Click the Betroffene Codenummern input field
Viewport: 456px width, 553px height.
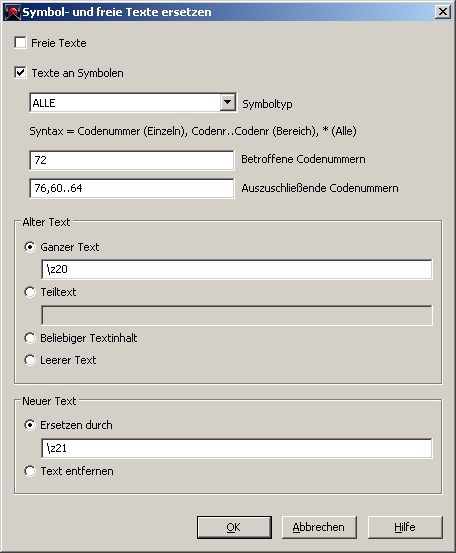pos(132,160)
